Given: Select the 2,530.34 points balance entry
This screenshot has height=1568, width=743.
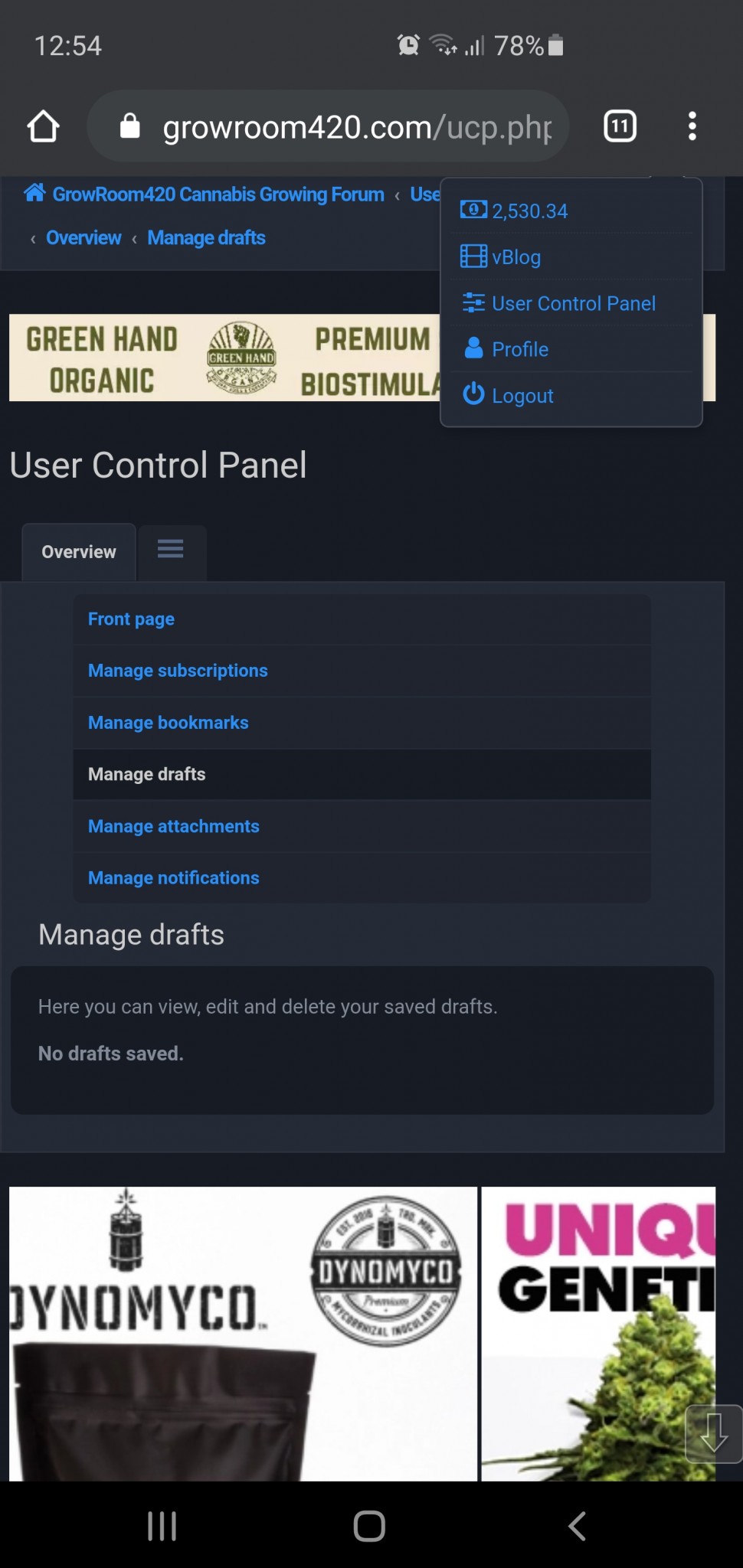Looking at the screenshot, I should click(x=529, y=211).
